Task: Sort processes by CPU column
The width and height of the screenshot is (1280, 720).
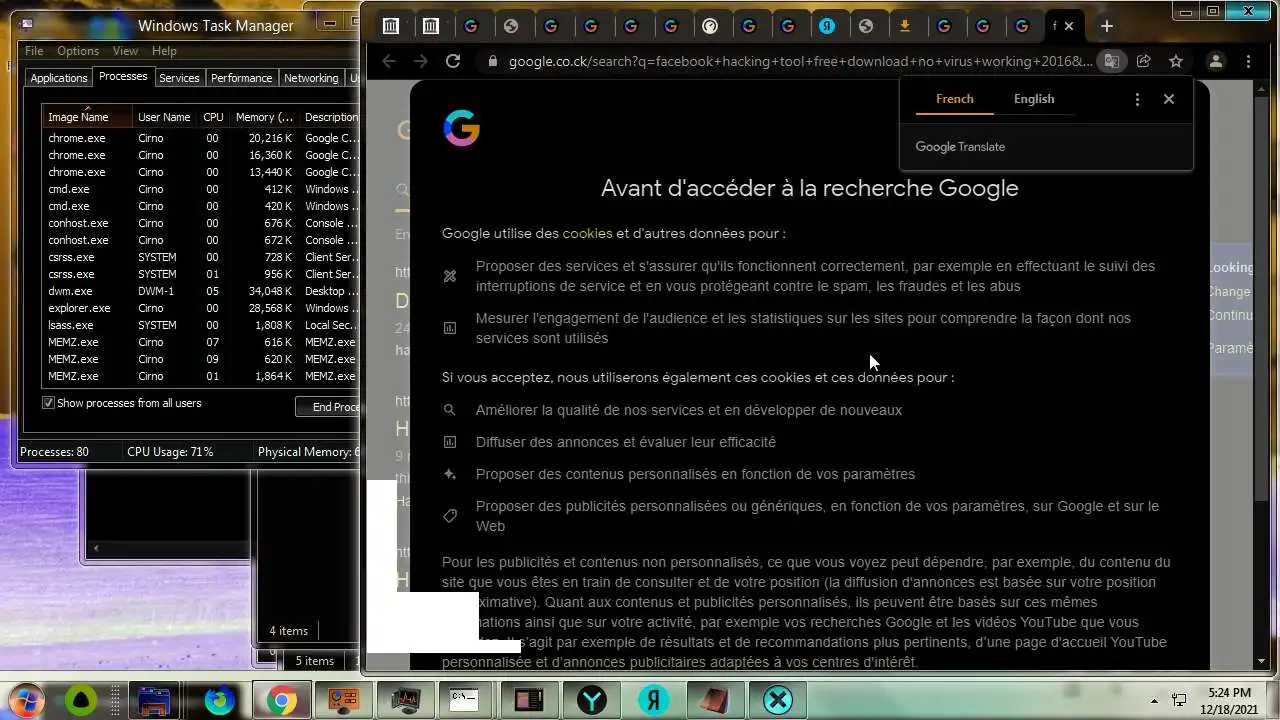Action: pos(213,117)
